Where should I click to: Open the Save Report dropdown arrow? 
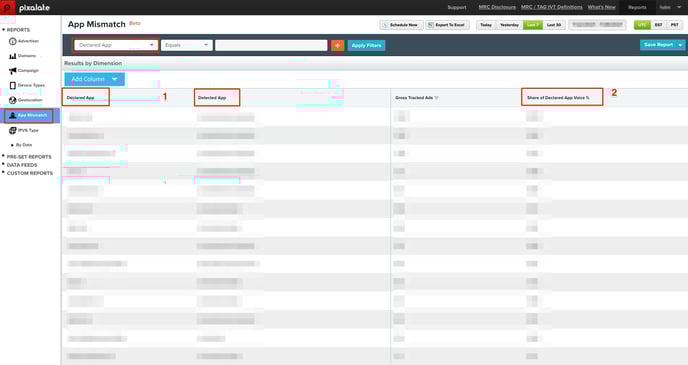(681, 45)
